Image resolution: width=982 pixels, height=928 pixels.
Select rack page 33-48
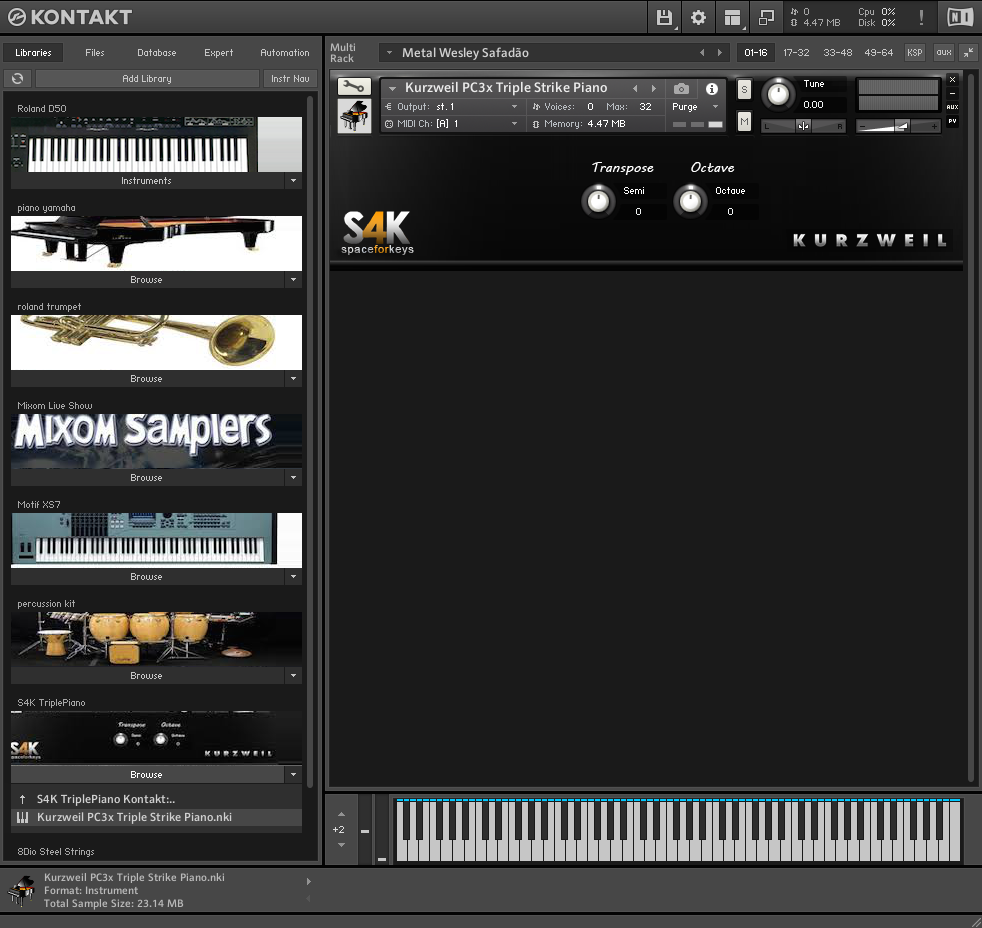click(837, 53)
